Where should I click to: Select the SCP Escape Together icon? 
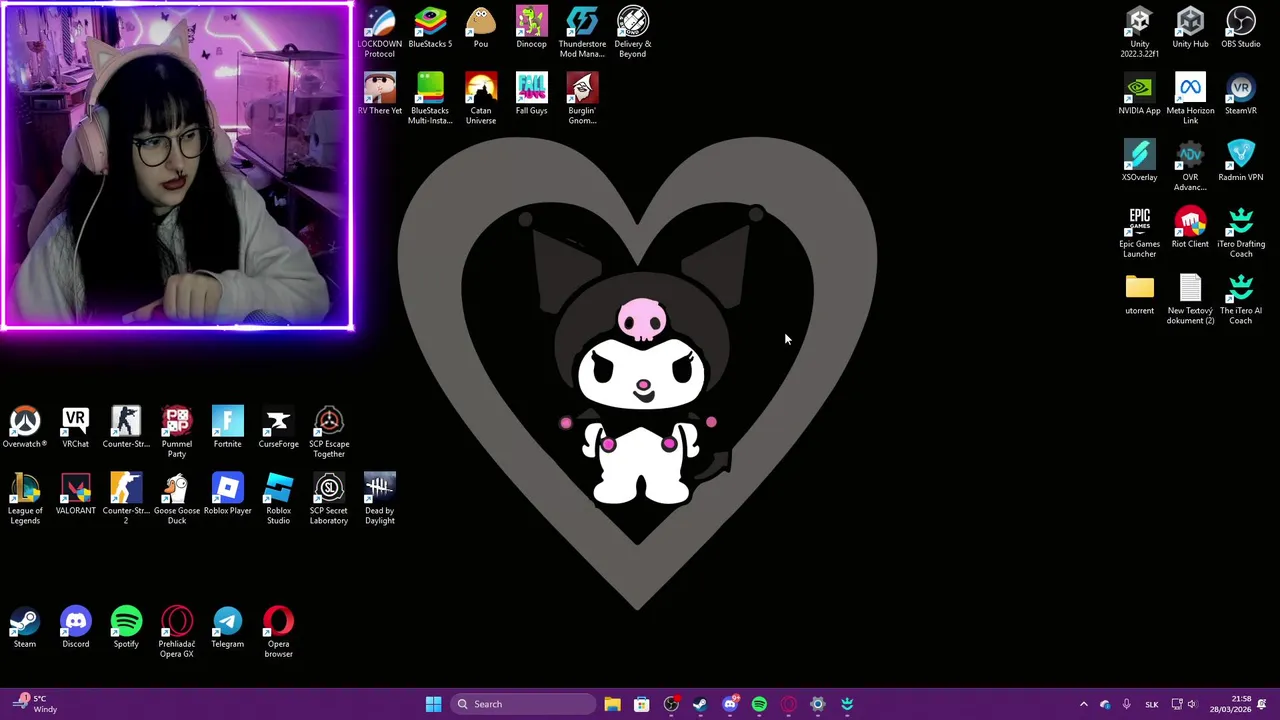(x=329, y=432)
